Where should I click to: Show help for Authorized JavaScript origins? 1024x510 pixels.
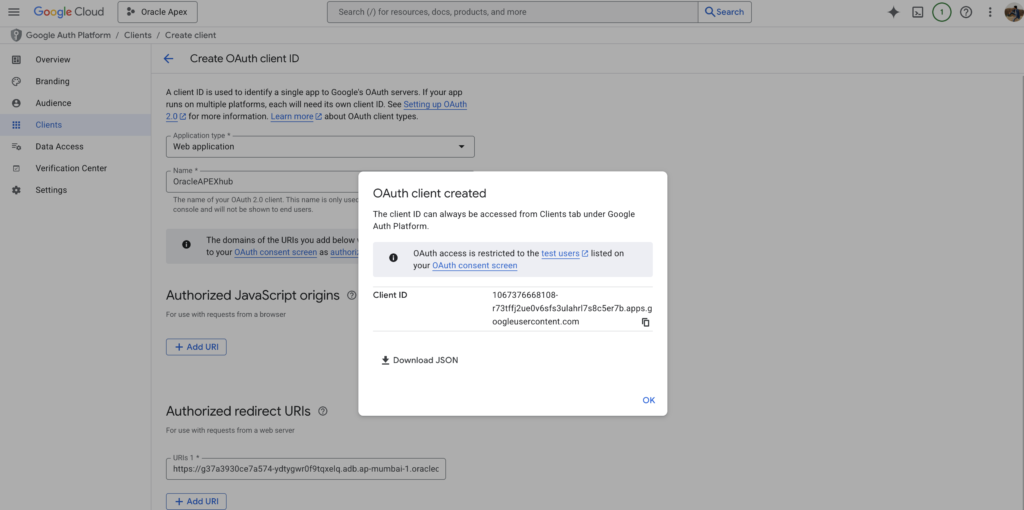tap(351, 295)
